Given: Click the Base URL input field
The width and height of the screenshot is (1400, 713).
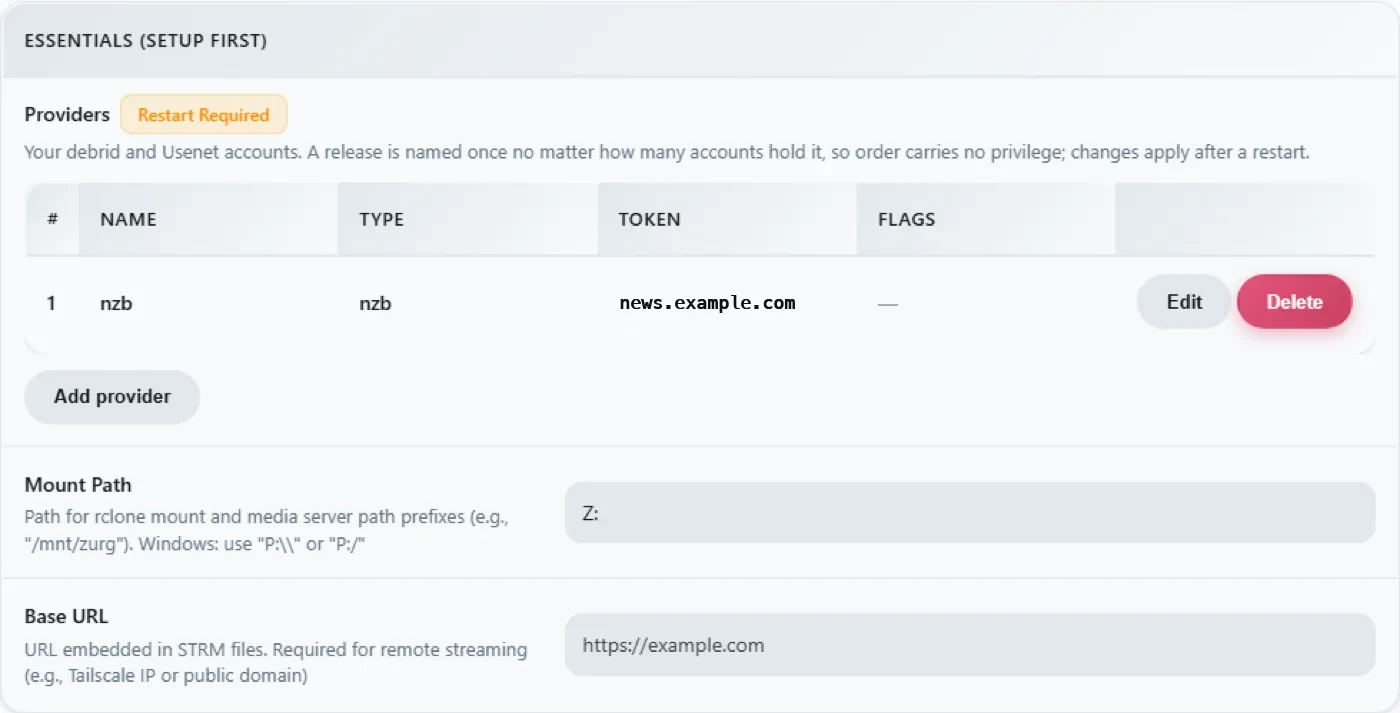Looking at the screenshot, I should click(970, 645).
